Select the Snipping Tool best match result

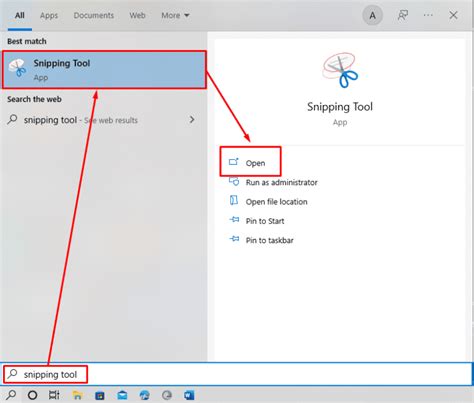104,70
